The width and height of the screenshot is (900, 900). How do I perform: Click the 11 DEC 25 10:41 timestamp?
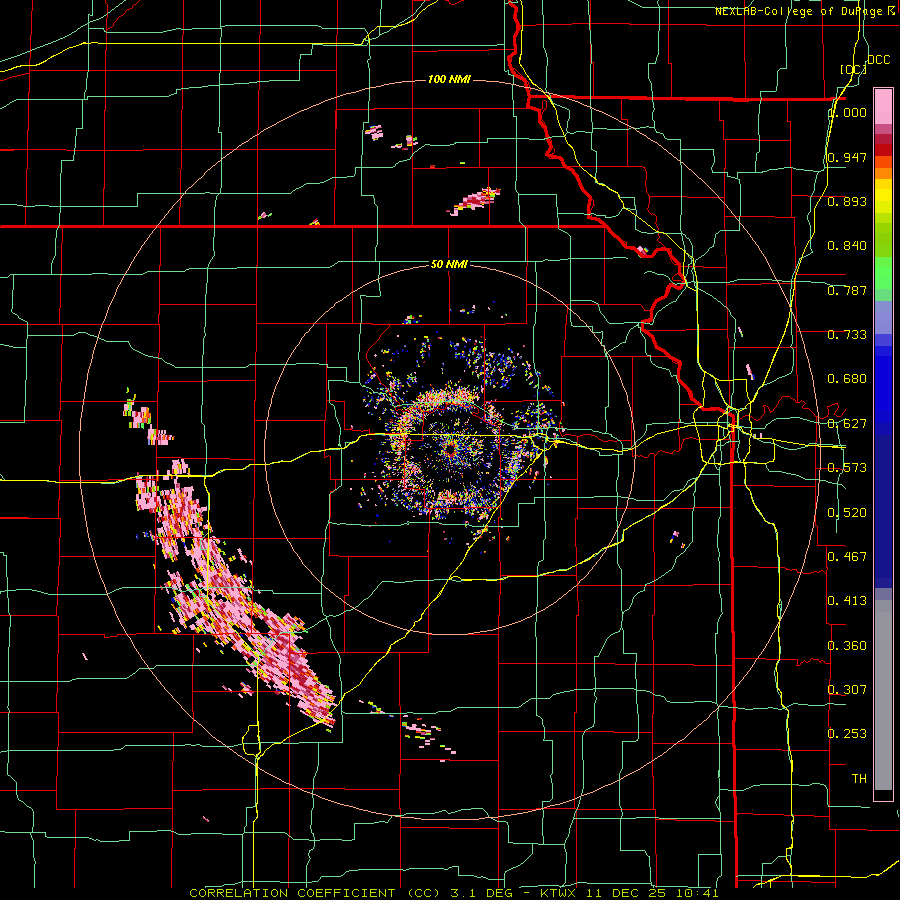point(654,893)
